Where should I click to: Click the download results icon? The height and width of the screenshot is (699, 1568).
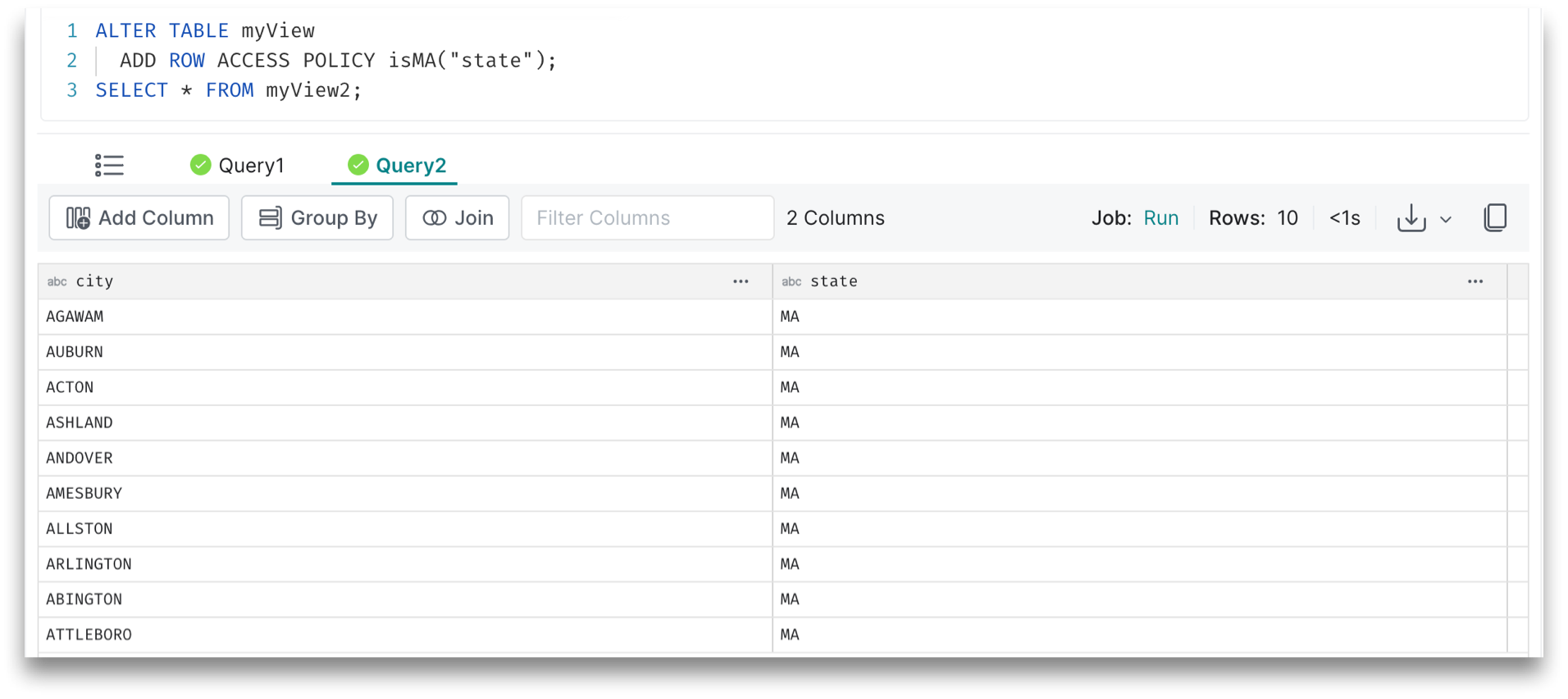[x=1411, y=218]
